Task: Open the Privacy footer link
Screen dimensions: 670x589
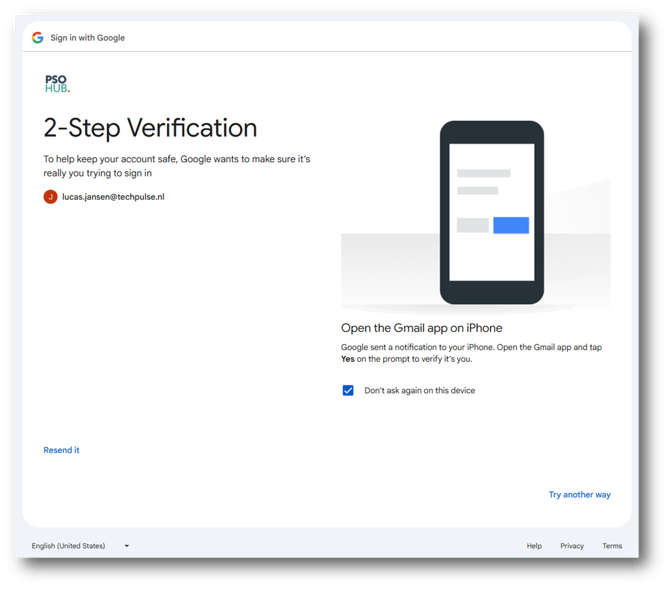Action: click(572, 546)
